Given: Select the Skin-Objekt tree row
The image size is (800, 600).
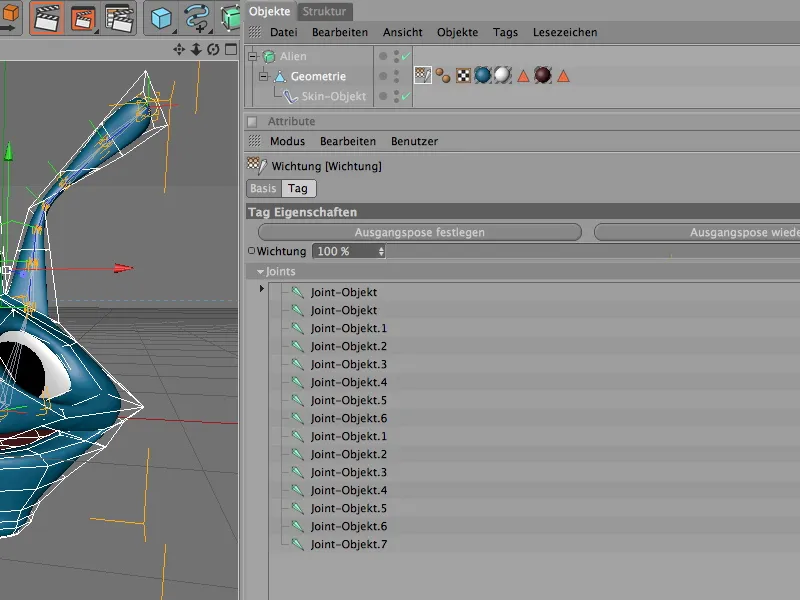Looking at the screenshot, I should [334, 96].
